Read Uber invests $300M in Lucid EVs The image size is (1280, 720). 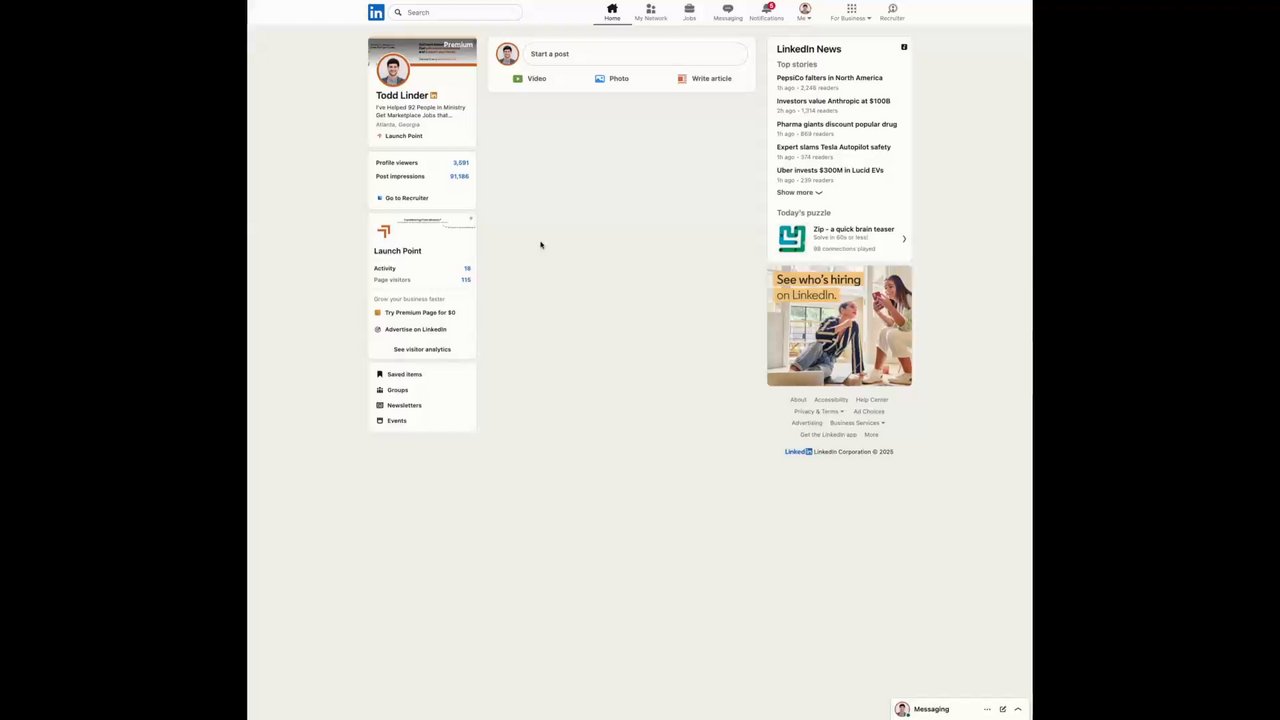pyautogui.click(x=830, y=170)
